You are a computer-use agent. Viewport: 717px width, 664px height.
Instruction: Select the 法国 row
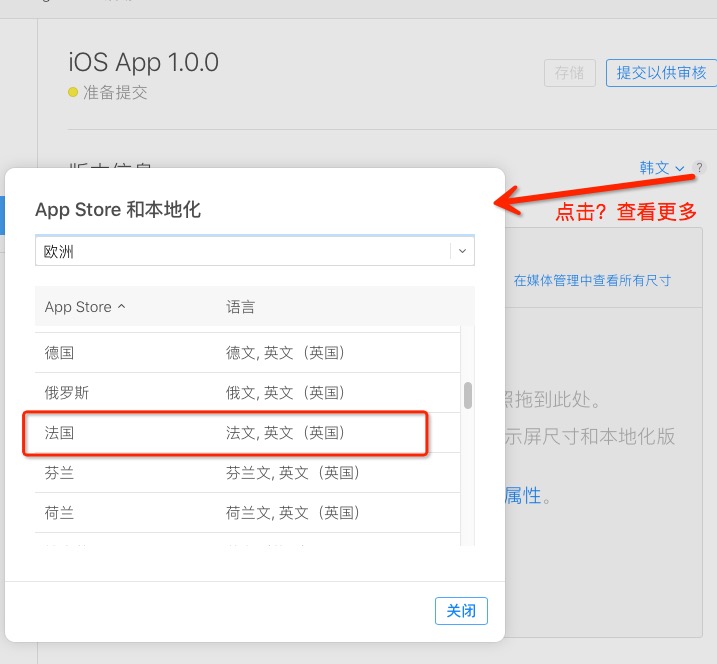coord(247,433)
